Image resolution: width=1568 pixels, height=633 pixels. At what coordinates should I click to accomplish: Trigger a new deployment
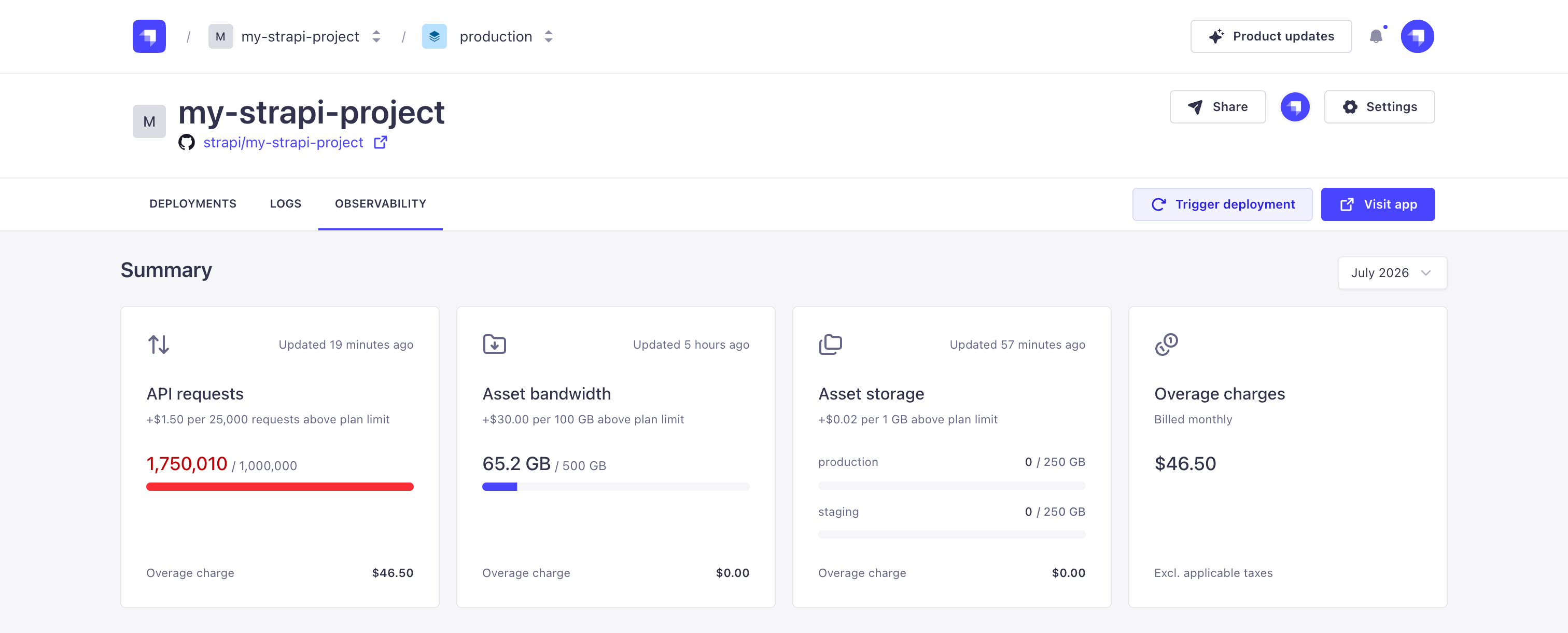[x=1222, y=205]
